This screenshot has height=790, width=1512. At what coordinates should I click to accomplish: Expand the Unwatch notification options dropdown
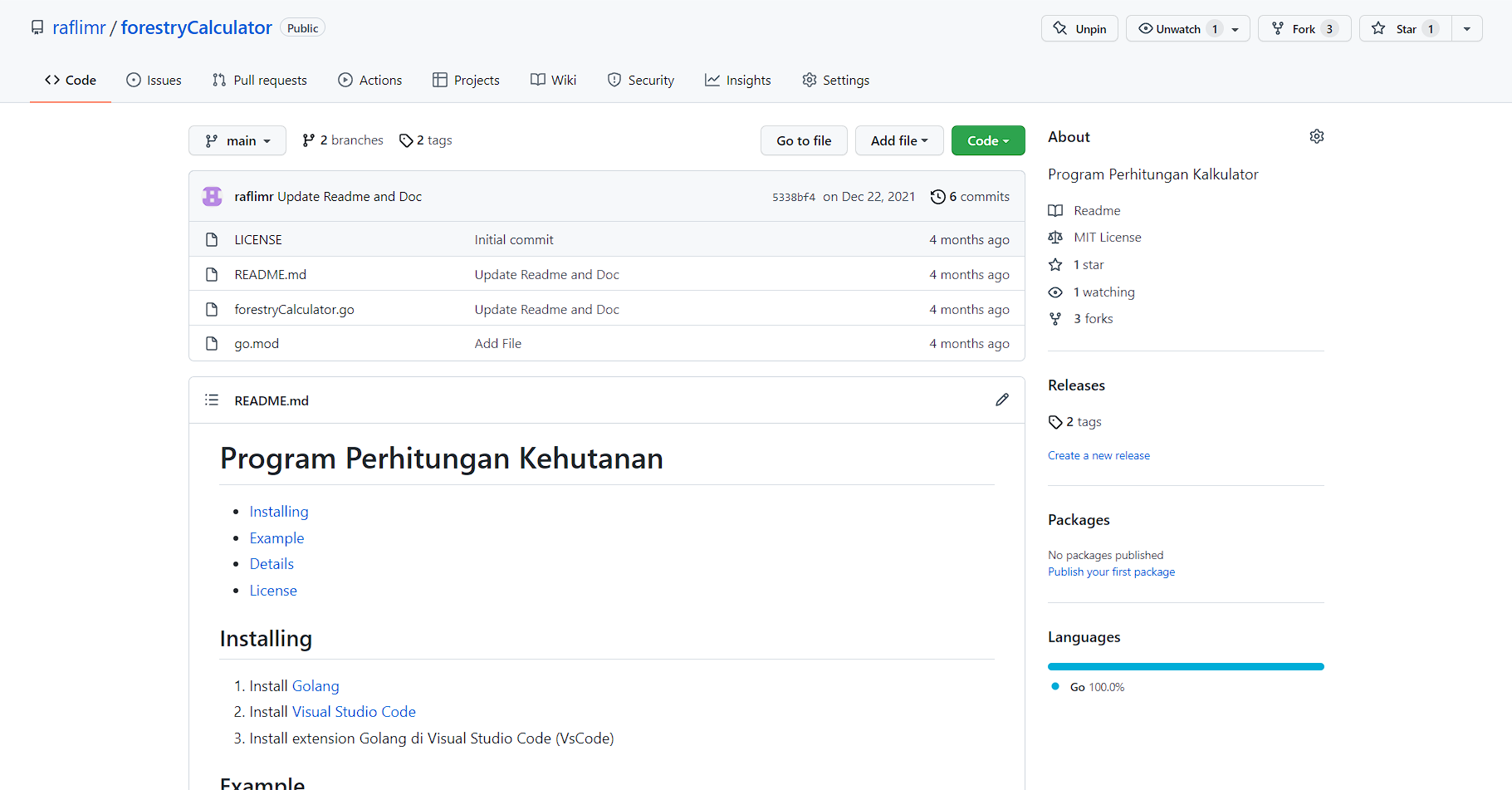point(1236,28)
